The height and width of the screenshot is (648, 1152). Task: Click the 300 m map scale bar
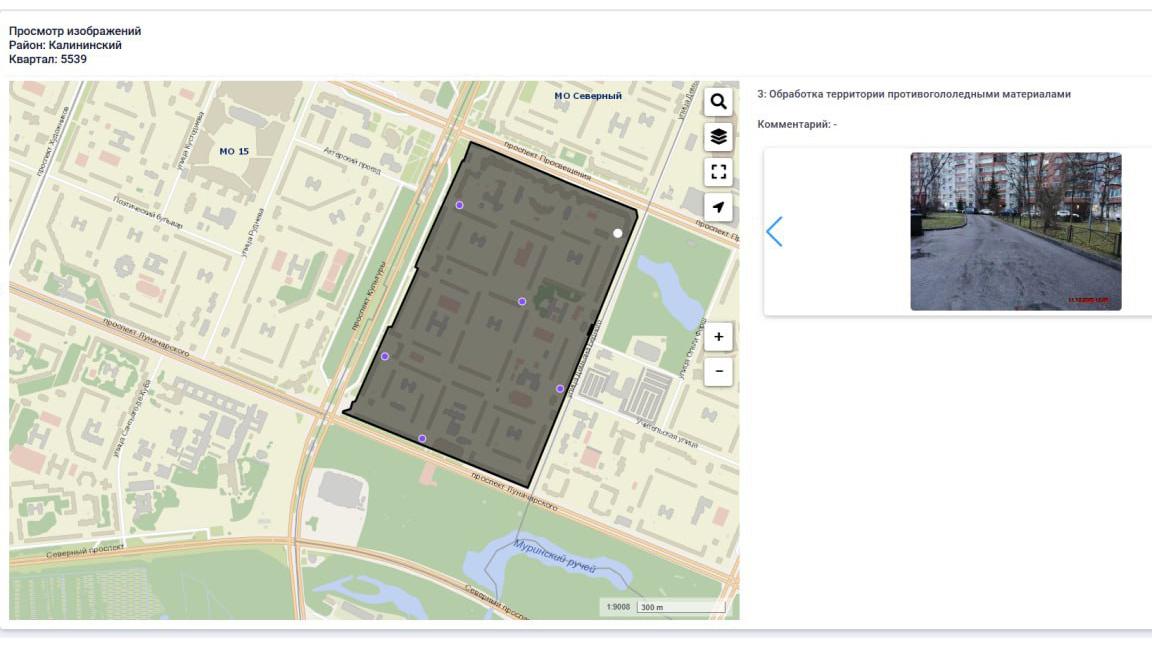(x=680, y=607)
